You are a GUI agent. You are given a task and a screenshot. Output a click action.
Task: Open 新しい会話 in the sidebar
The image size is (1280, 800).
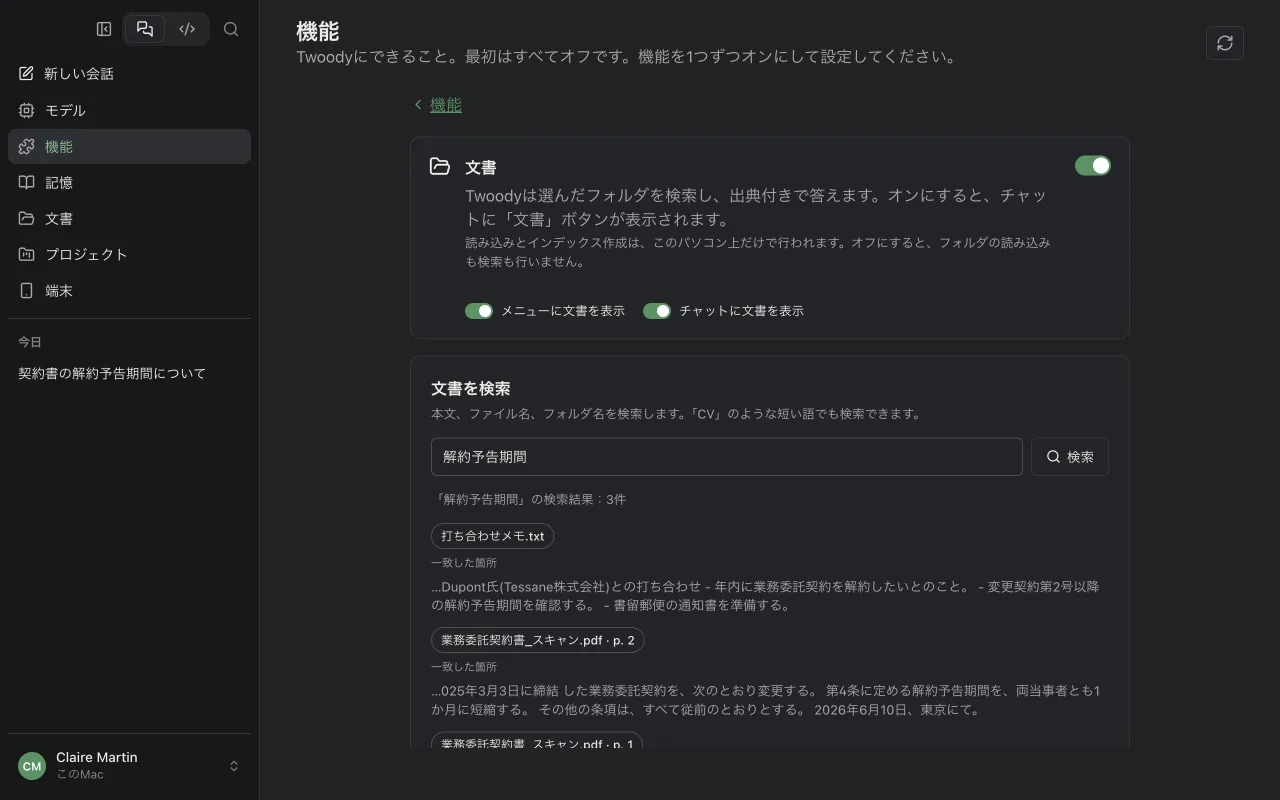(130, 74)
